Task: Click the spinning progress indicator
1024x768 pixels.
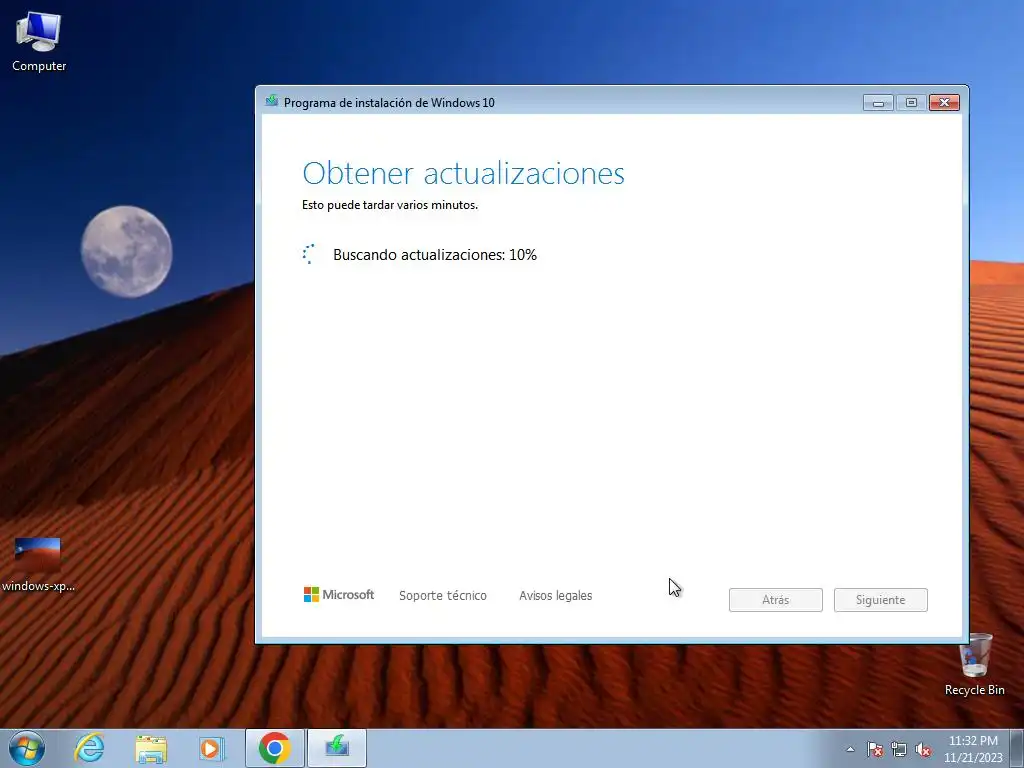Action: 309,254
